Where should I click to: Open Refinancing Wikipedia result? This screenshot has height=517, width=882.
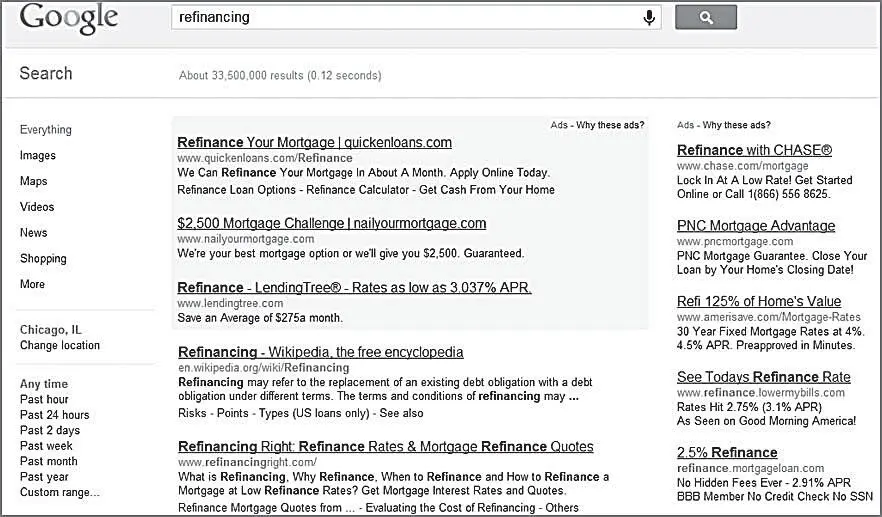coord(321,352)
